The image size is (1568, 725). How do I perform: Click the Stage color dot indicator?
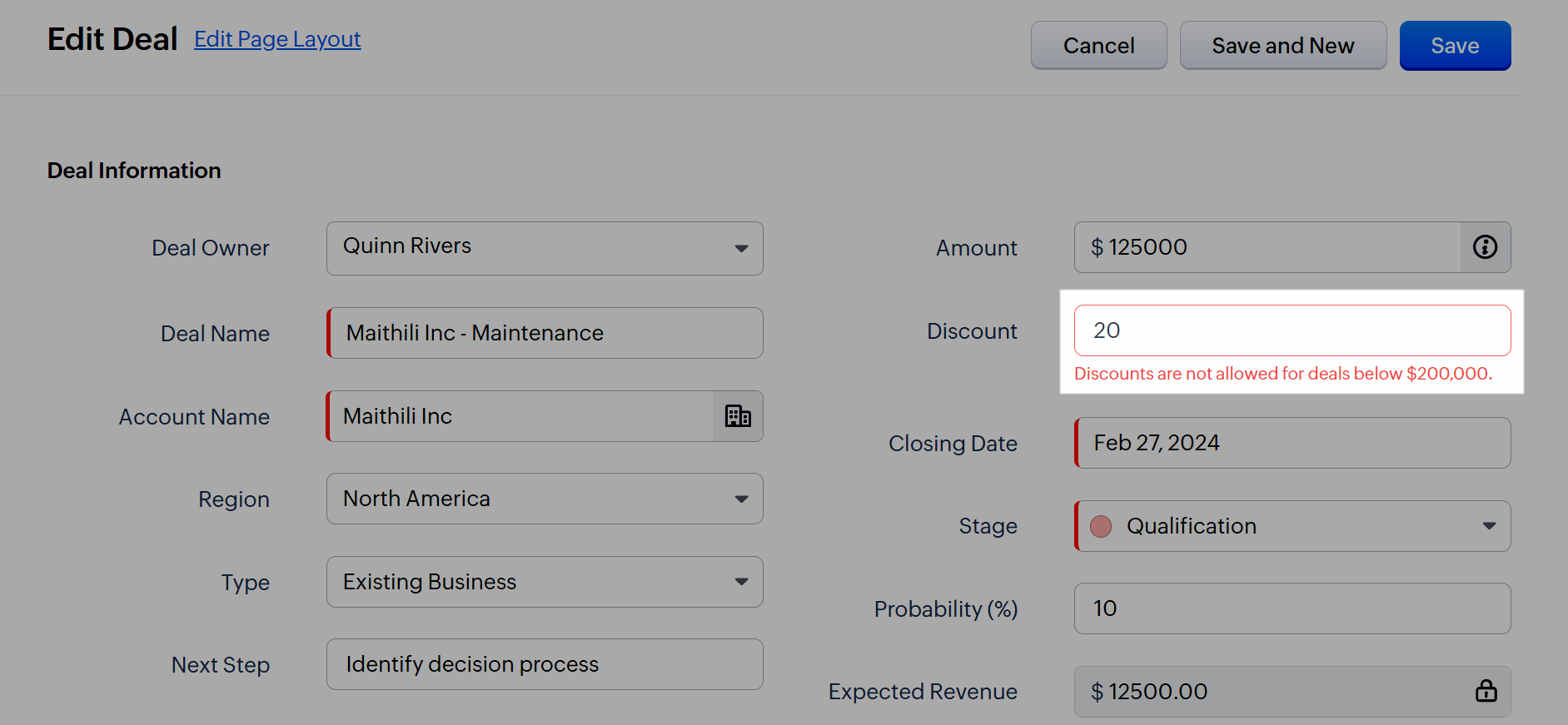tap(1101, 526)
